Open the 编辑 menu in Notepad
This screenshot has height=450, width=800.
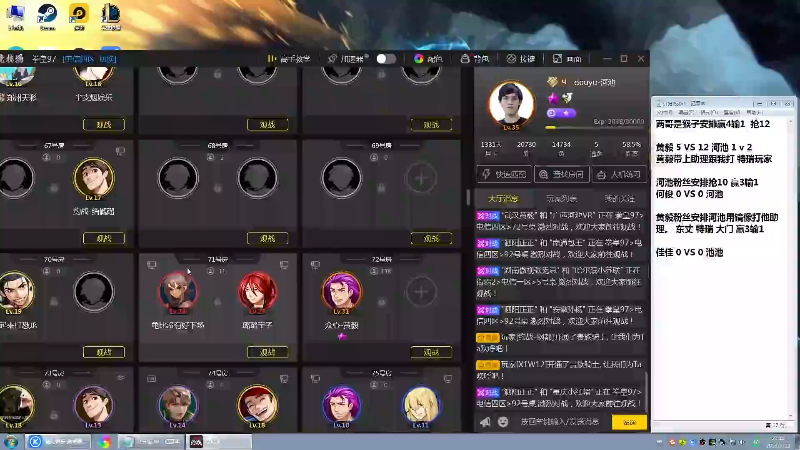point(686,112)
